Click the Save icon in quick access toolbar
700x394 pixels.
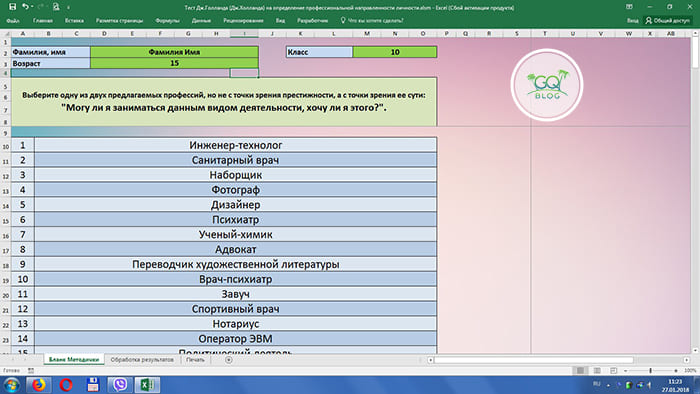point(12,7)
